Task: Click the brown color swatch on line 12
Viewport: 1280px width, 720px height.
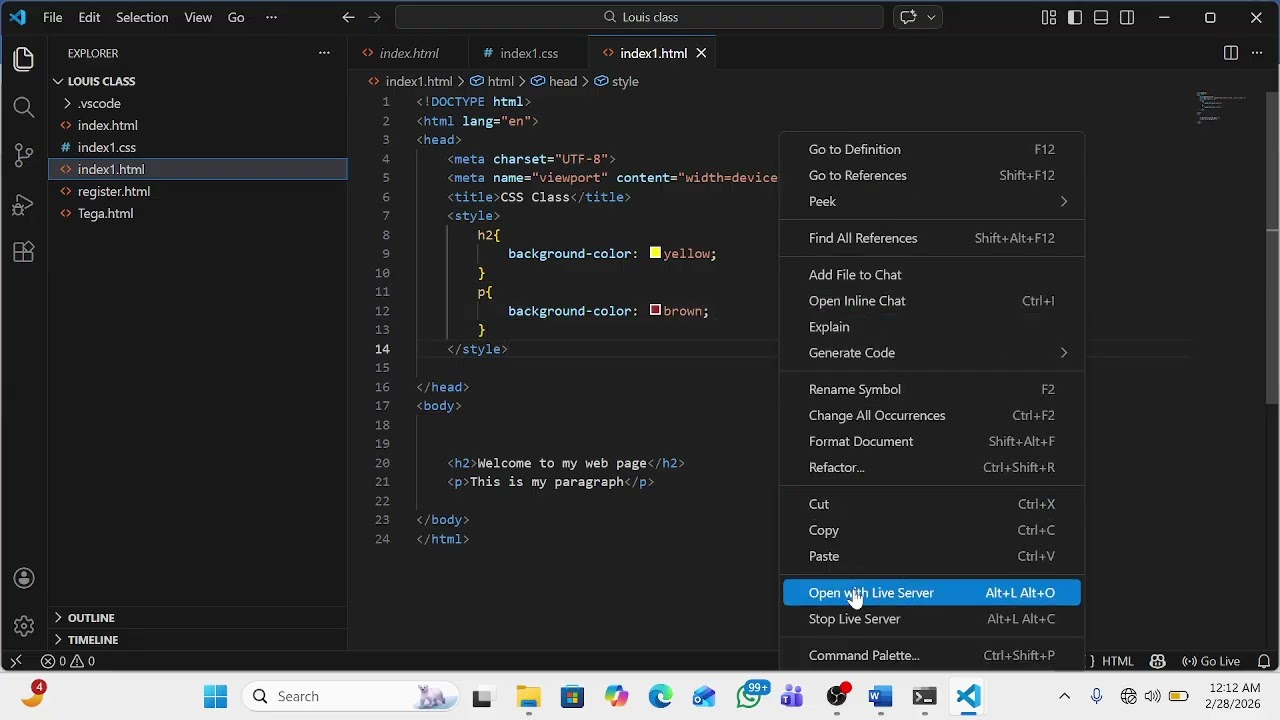Action: click(655, 310)
